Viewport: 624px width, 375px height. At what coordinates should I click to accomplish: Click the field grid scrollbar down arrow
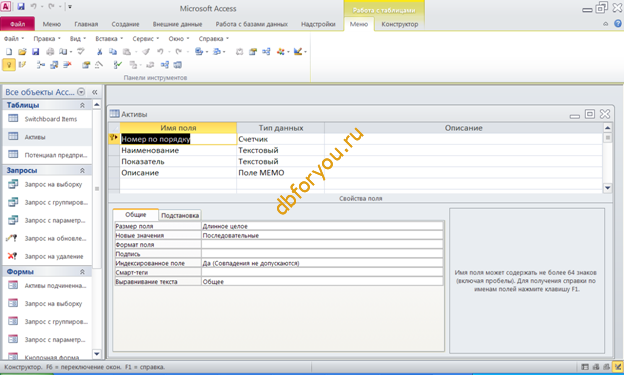(607, 188)
